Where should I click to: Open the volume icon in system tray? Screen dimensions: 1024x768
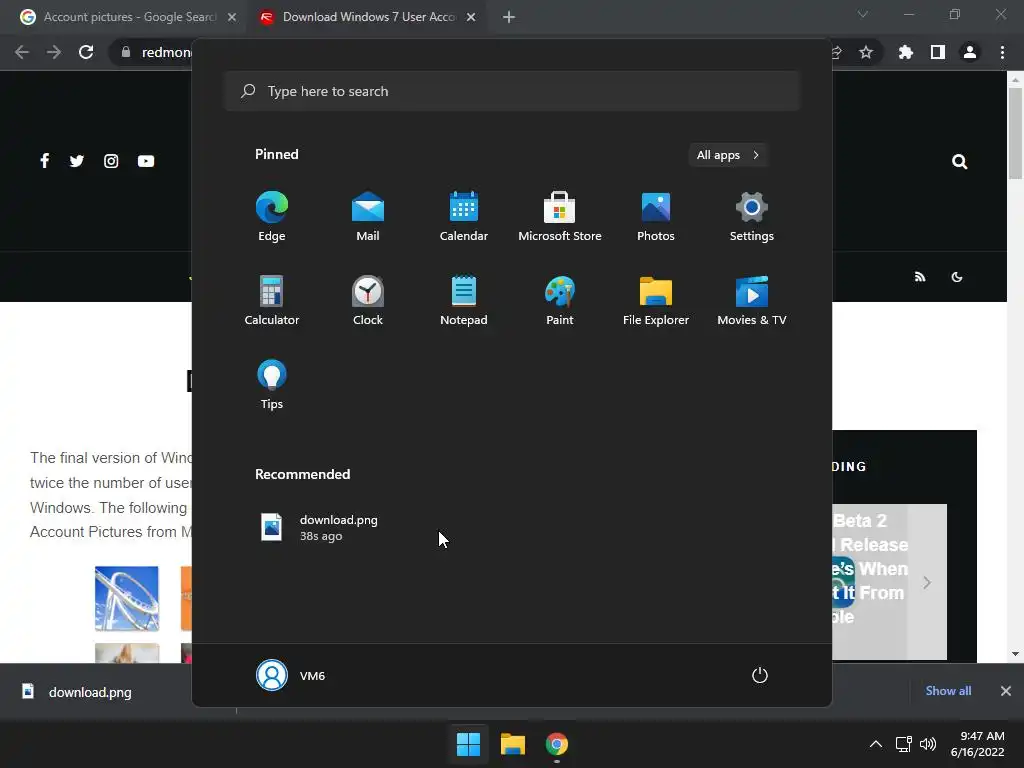[x=927, y=744]
